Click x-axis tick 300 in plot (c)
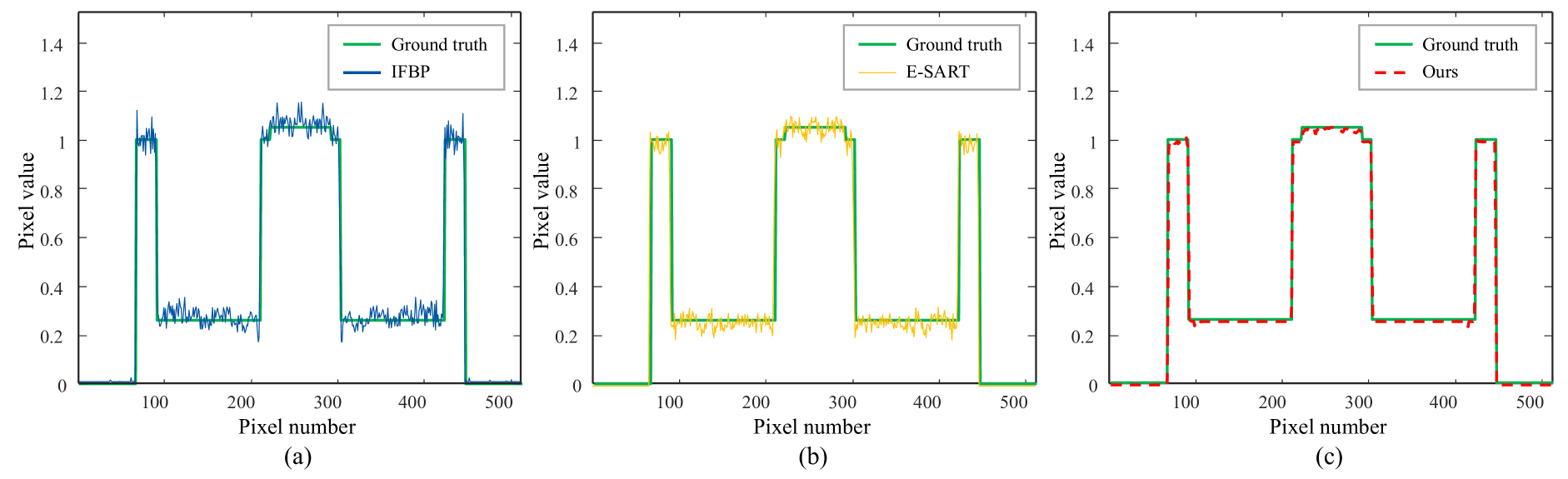The image size is (1568, 479). pos(1358,402)
